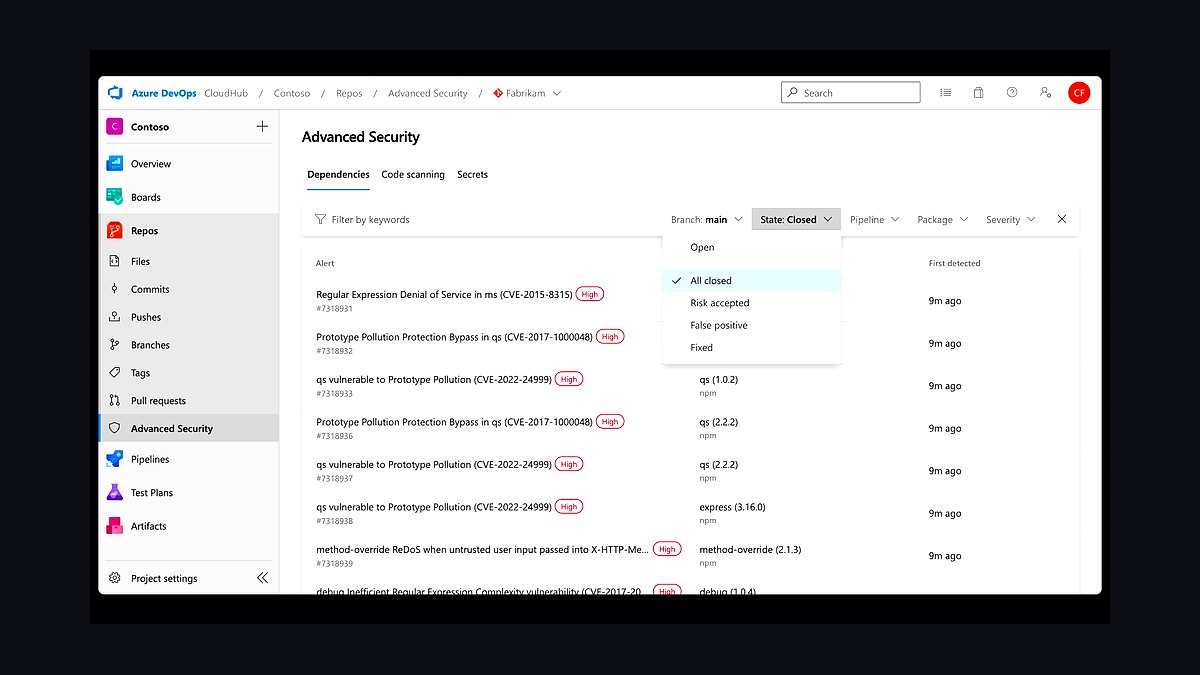Open the Pipeline filter dropdown
Viewport: 1200px width, 675px height.
[x=875, y=219]
